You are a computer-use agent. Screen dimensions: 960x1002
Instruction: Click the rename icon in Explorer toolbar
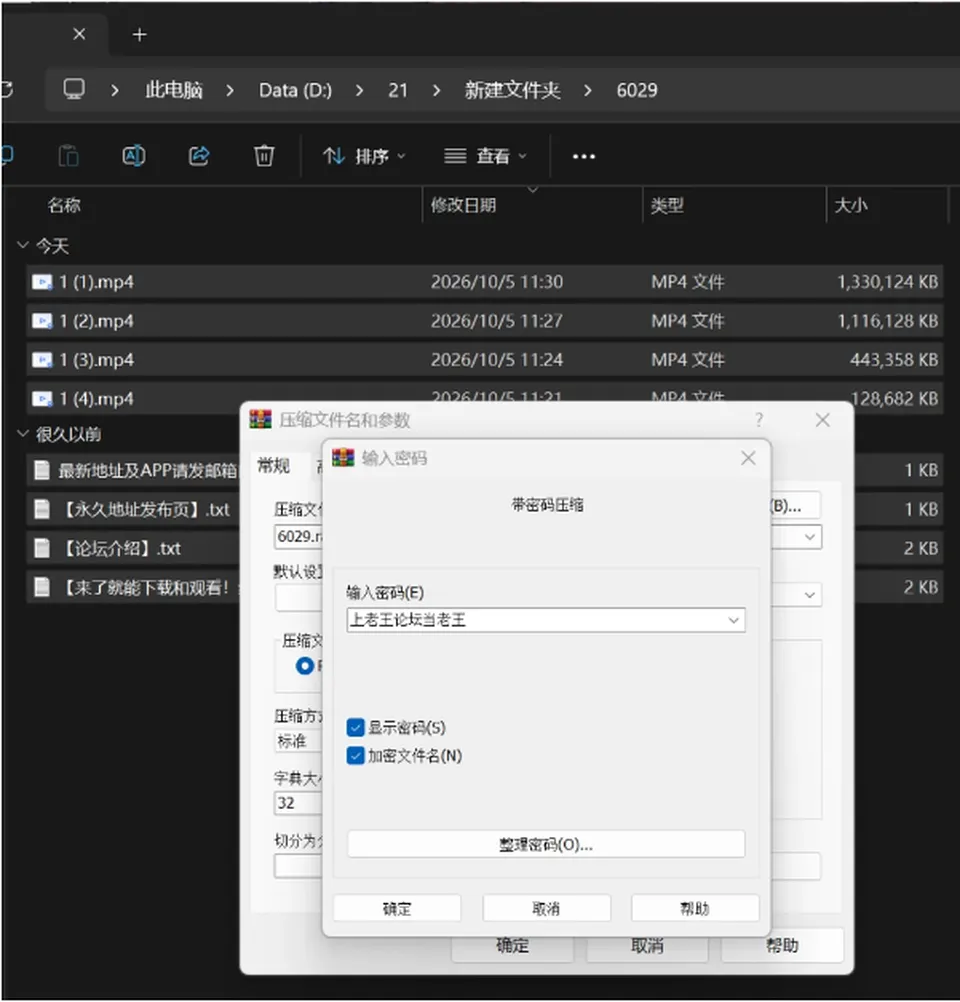click(x=134, y=155)
